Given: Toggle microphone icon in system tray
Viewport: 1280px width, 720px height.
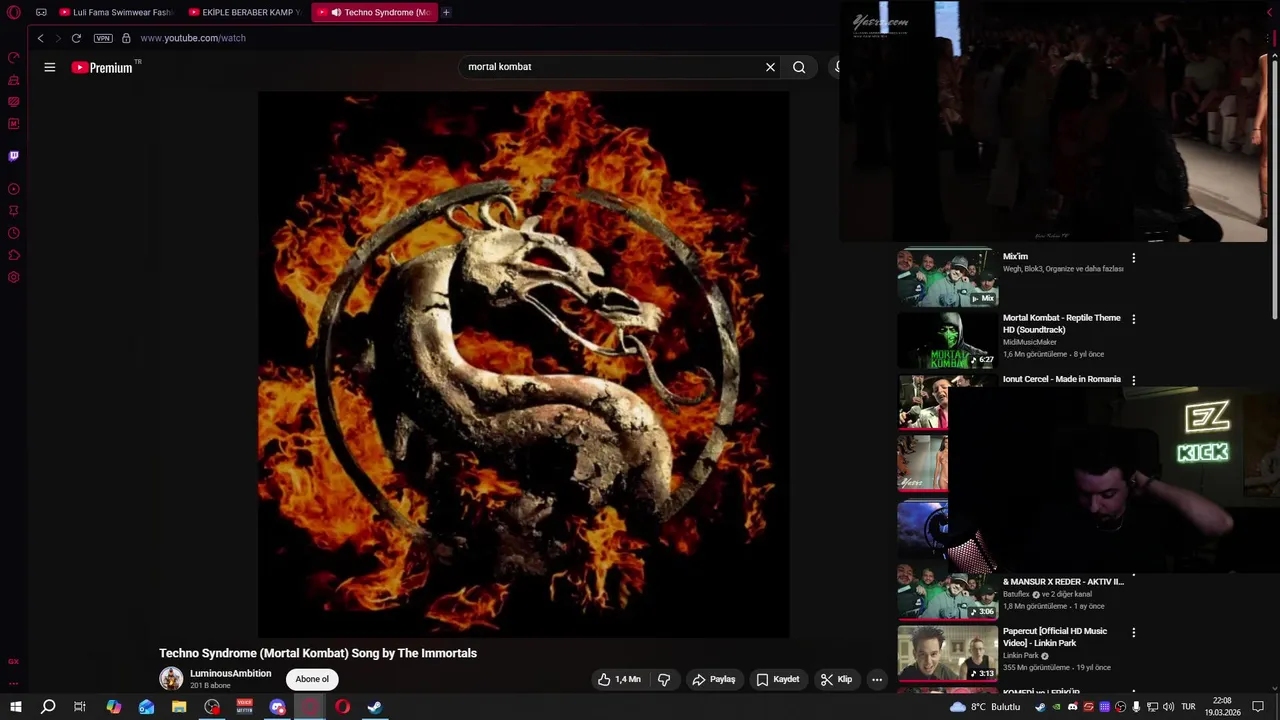Looking at the screenshot, I should [1136, 707].
